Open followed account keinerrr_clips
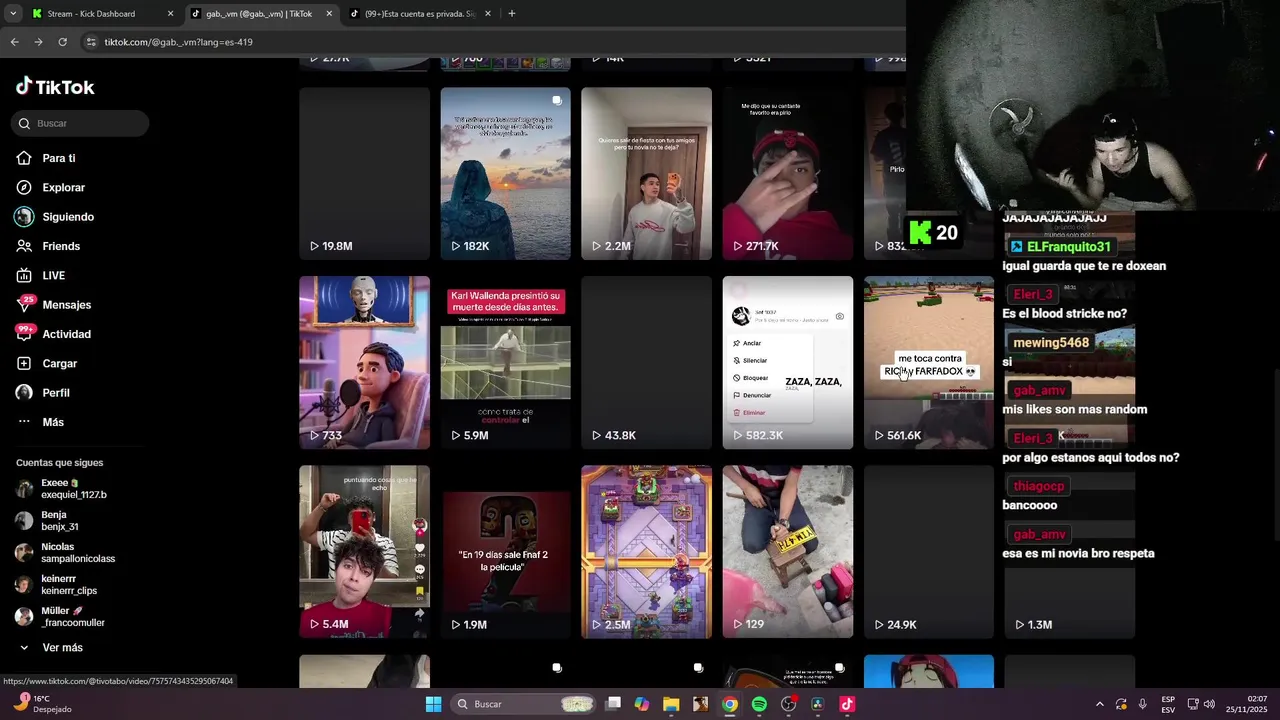 (x=57, y=585)
